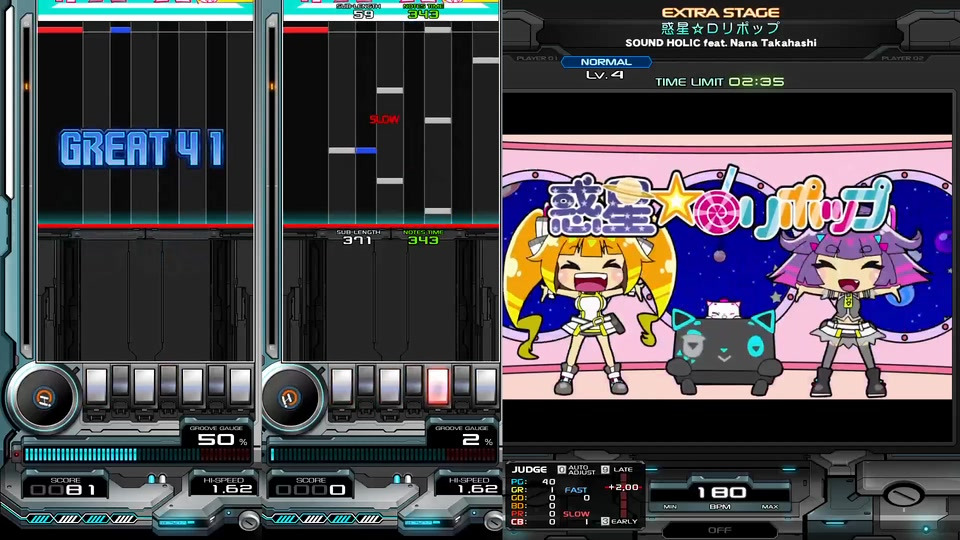
Task: Hit the last white key of right playfield
Action: [486, 386]
